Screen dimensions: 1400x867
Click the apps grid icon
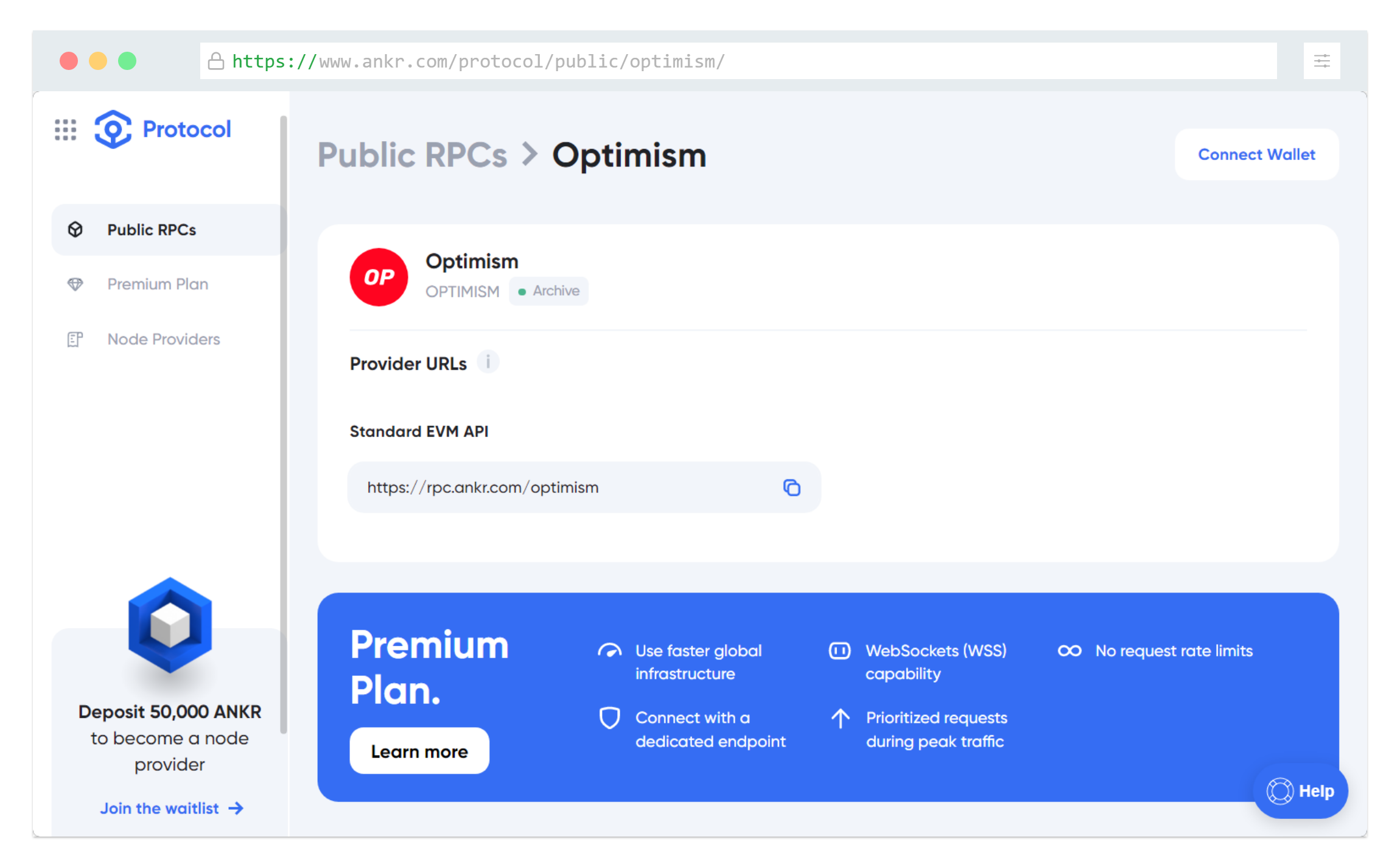pyautogui.click(x=65, y=130)
